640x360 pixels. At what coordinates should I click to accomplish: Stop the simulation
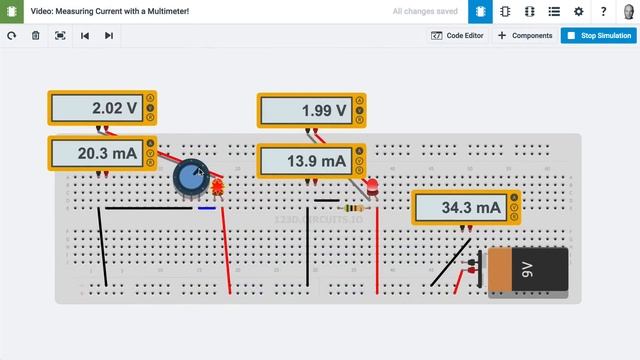pyautogui.click(x=599, y=36)
